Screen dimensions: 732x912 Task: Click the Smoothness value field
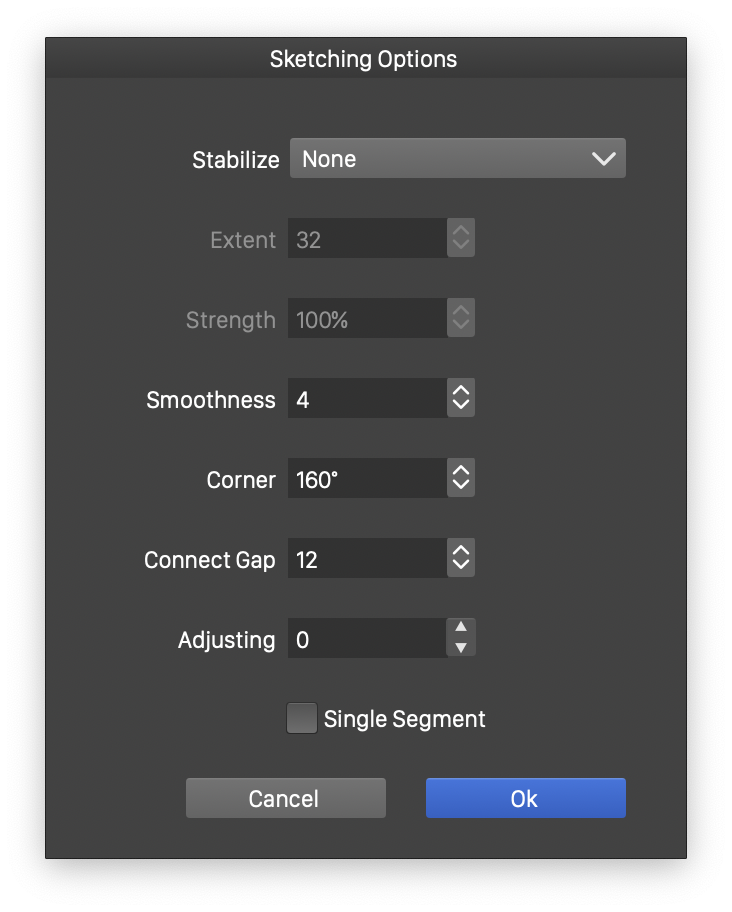[x=367, y=400]
